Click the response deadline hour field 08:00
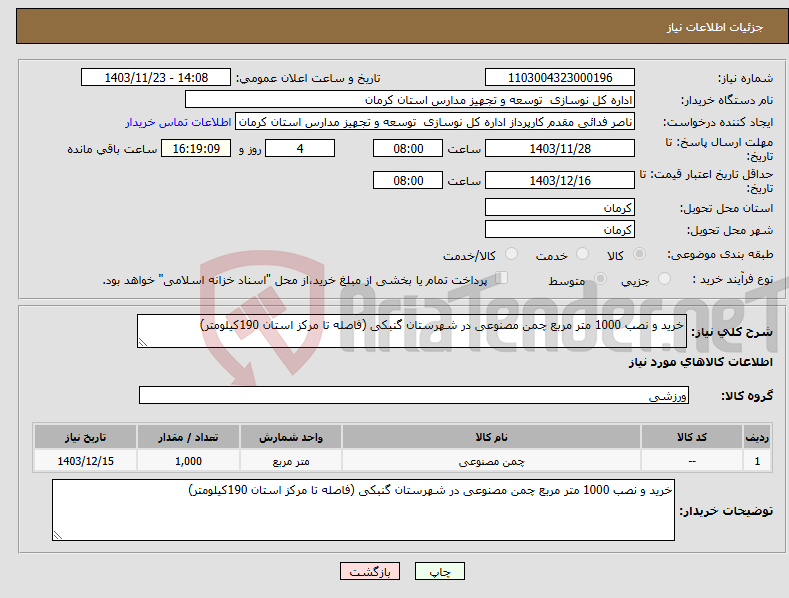Viewport: 789px width, 598px height. tap(408, 148)
